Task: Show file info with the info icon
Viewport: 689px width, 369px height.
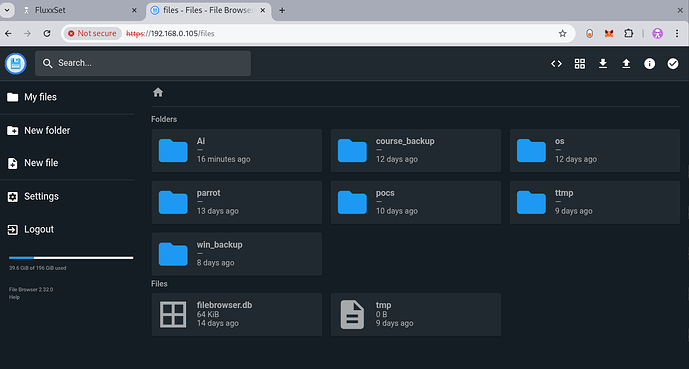Action: pyautogui.click(x=649, y=64)
